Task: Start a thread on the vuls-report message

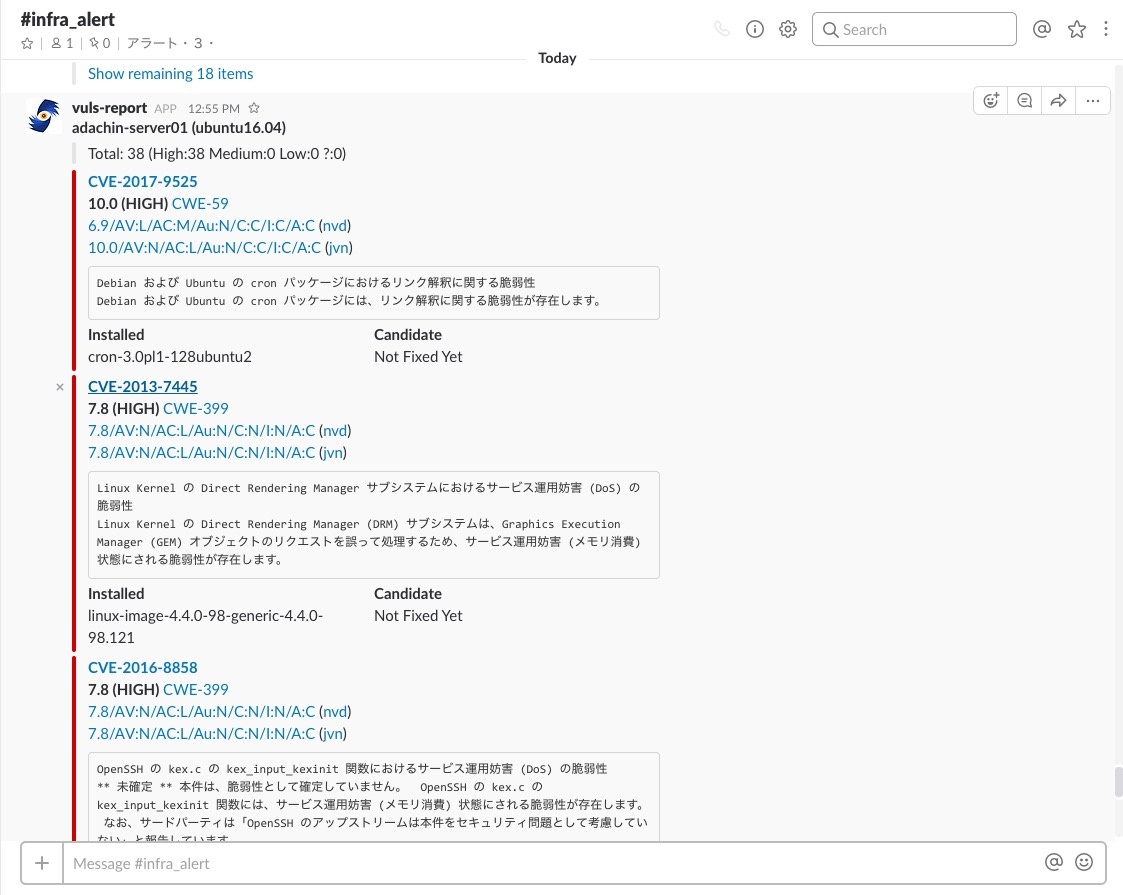Action: (1024, 100)
